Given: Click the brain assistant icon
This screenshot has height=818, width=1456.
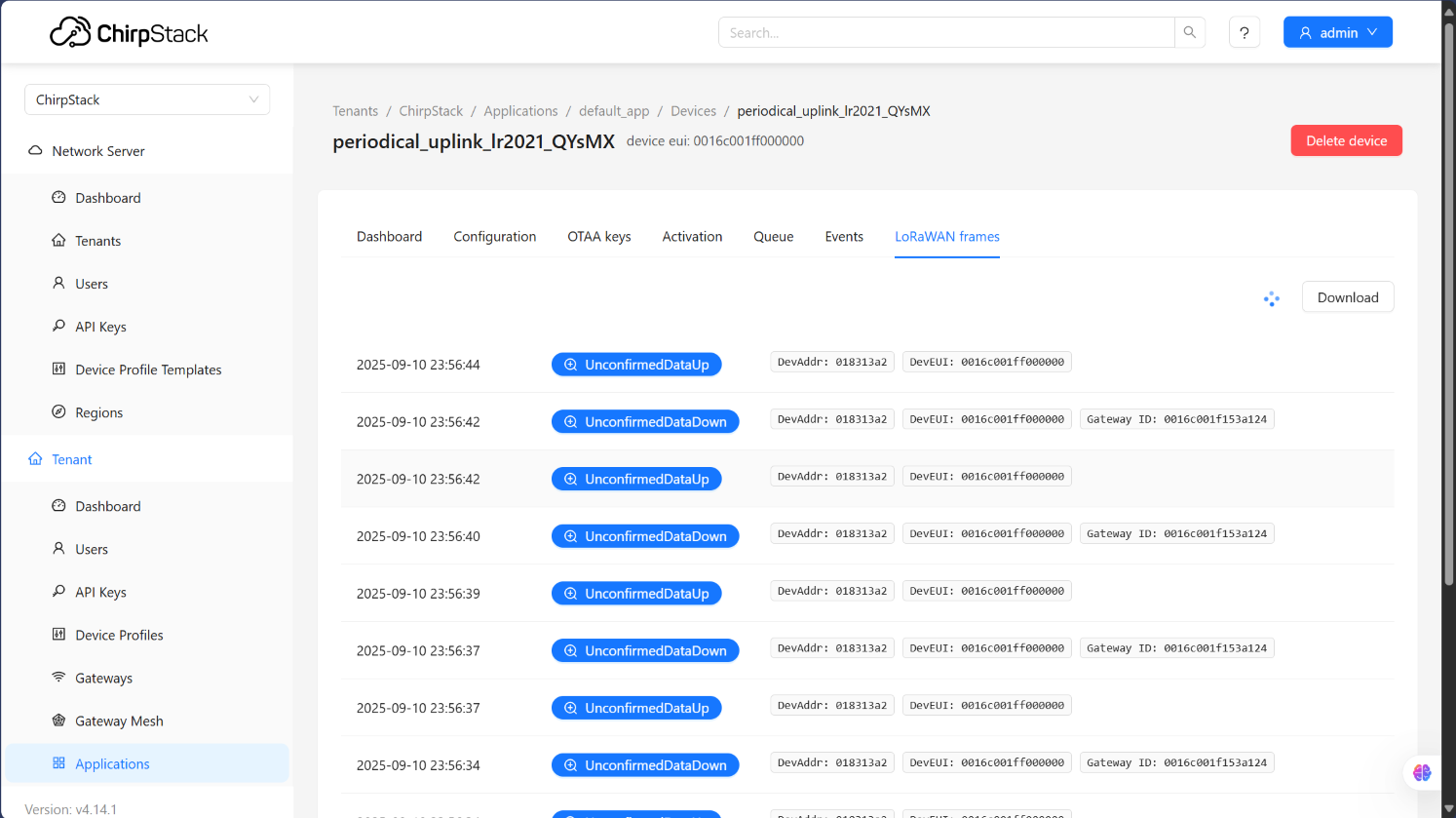Looking at the screenshot, I should (1422, 772).
